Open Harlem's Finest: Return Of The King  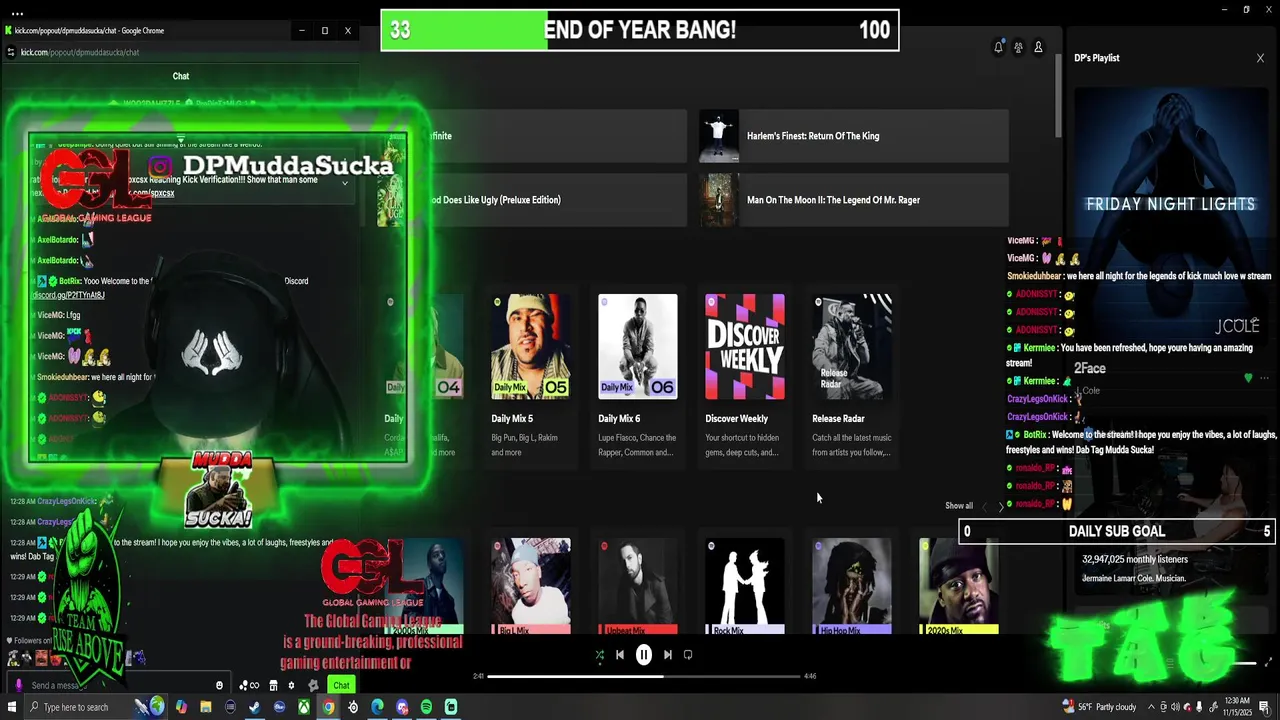pos(854,136)
